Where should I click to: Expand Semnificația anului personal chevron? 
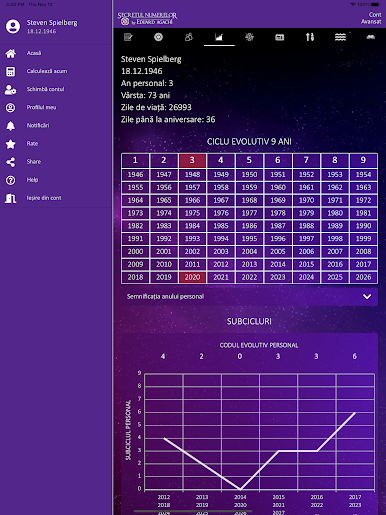tap(367, 296)
